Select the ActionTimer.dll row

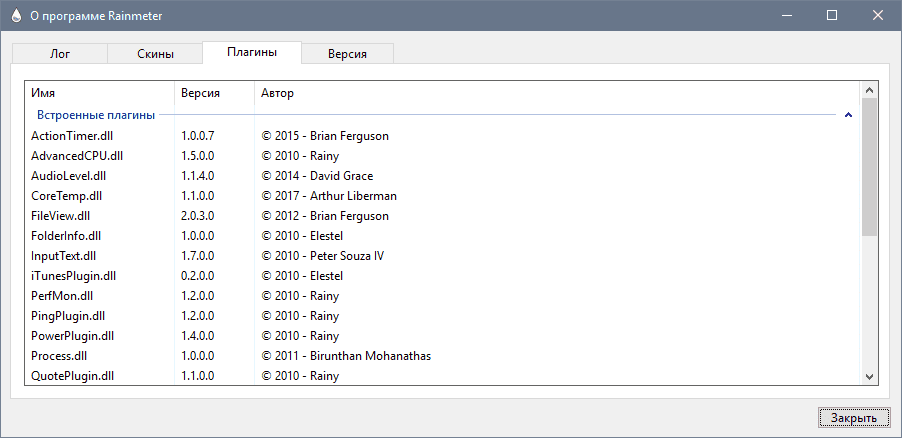pyautogui.click(x=443, y=136)
